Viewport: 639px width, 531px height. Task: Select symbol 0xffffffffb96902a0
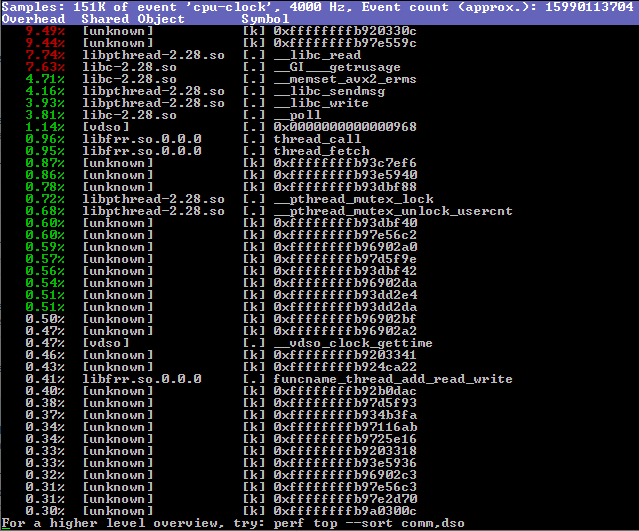click(x=345, y=247)
